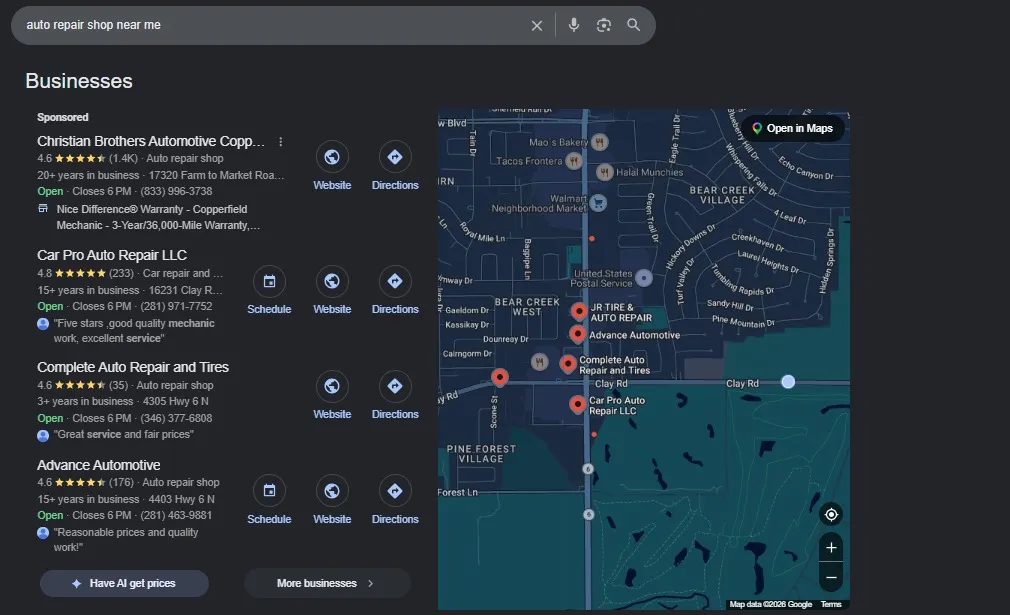Select Car Pro Auto Repair map pin

coord(577,404)
